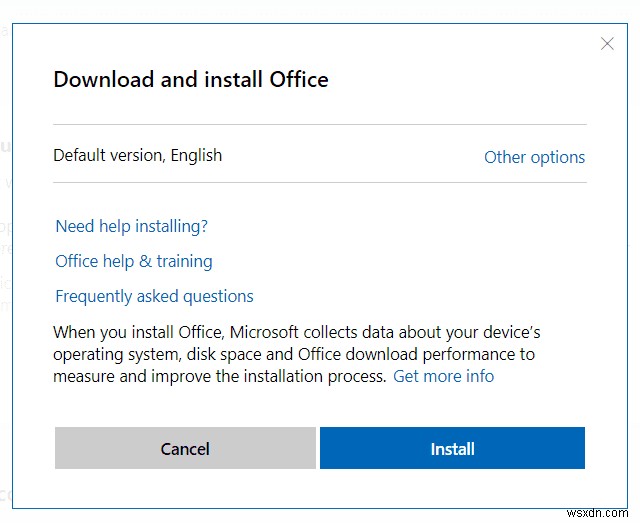Viewport: 640px width, 523px height.
Task: Click the Install button
Action: [x=452, y=448]
